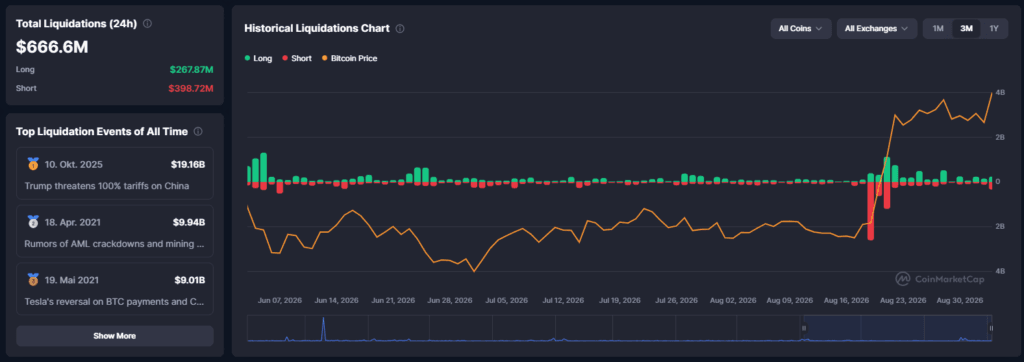Click gold medal icon for 10. Okt. 2025
The height and width of the screenshot is (362, 1024).
[x=33, y=164]
